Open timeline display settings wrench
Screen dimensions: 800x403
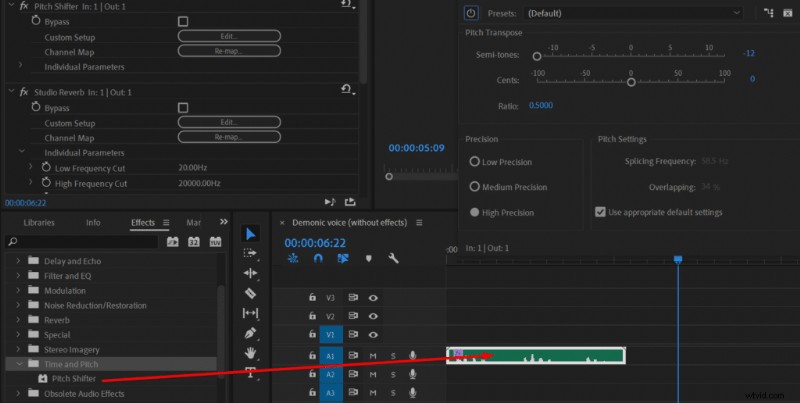coord(393,259)
